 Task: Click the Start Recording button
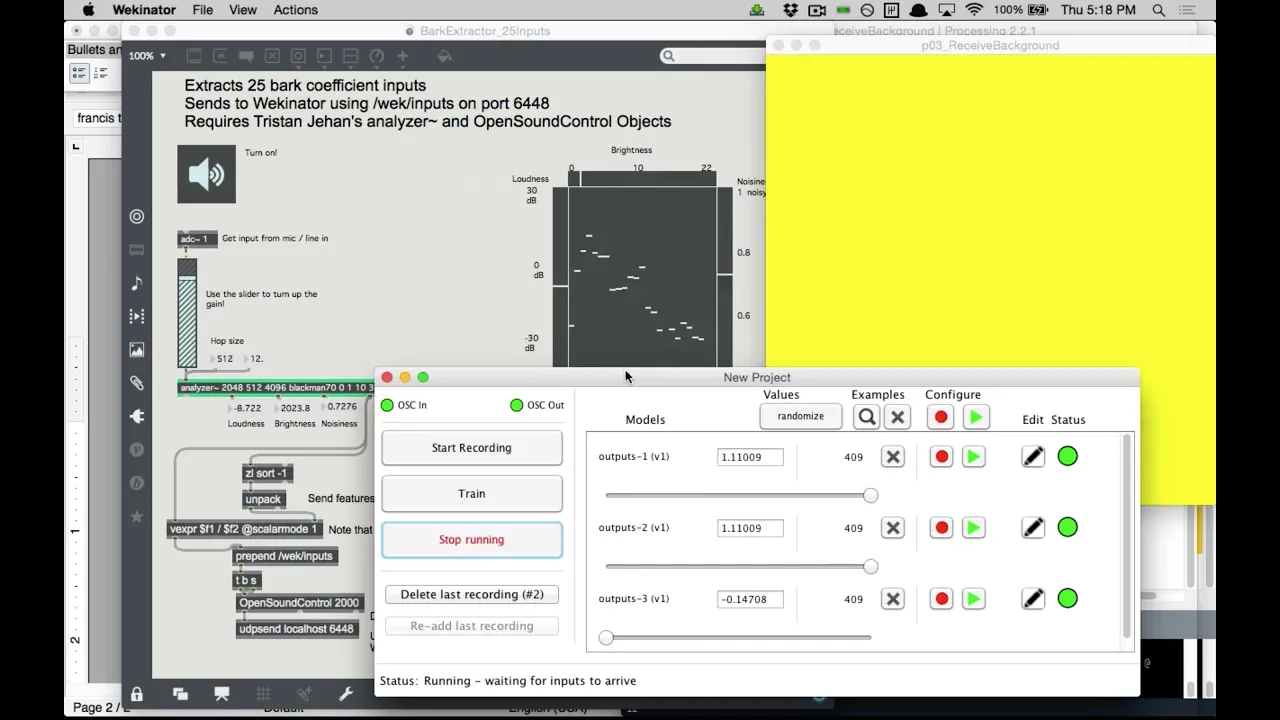472,448
